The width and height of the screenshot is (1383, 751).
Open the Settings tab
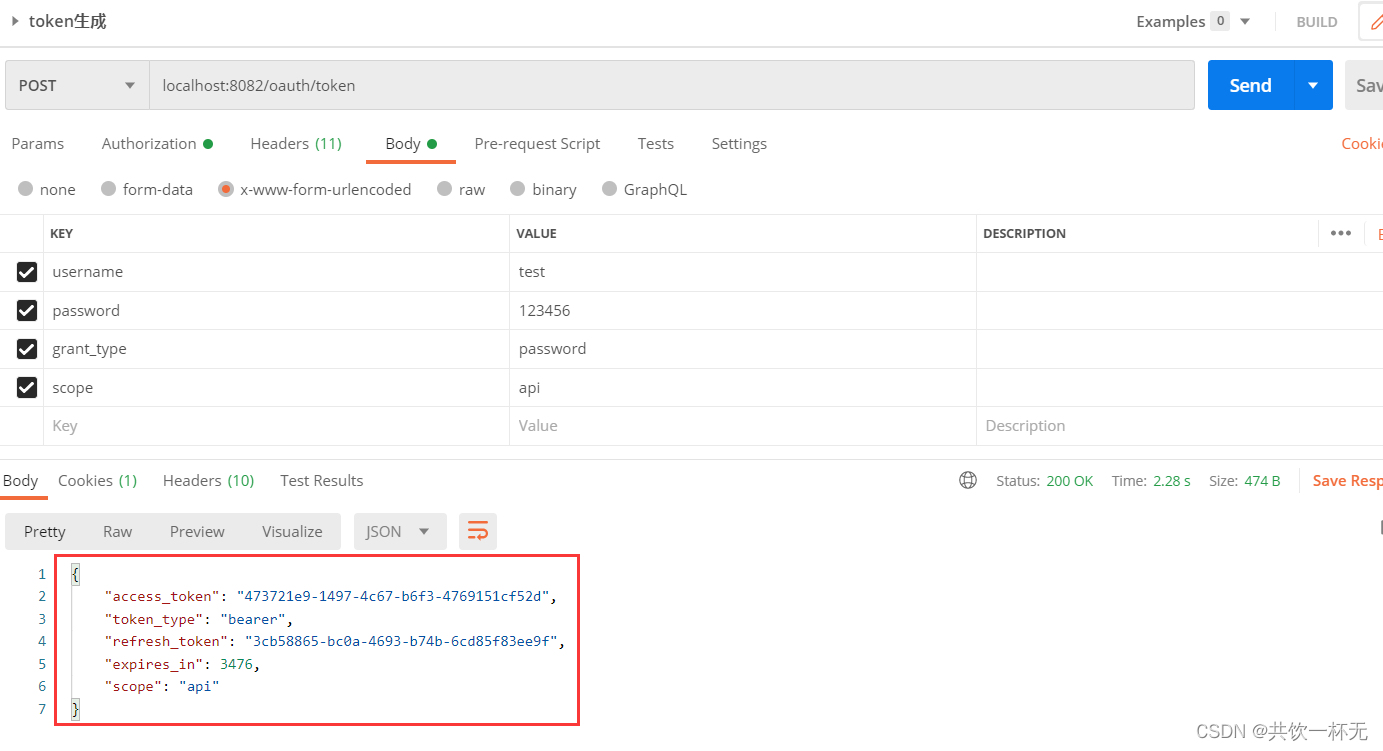click(739, 144)
